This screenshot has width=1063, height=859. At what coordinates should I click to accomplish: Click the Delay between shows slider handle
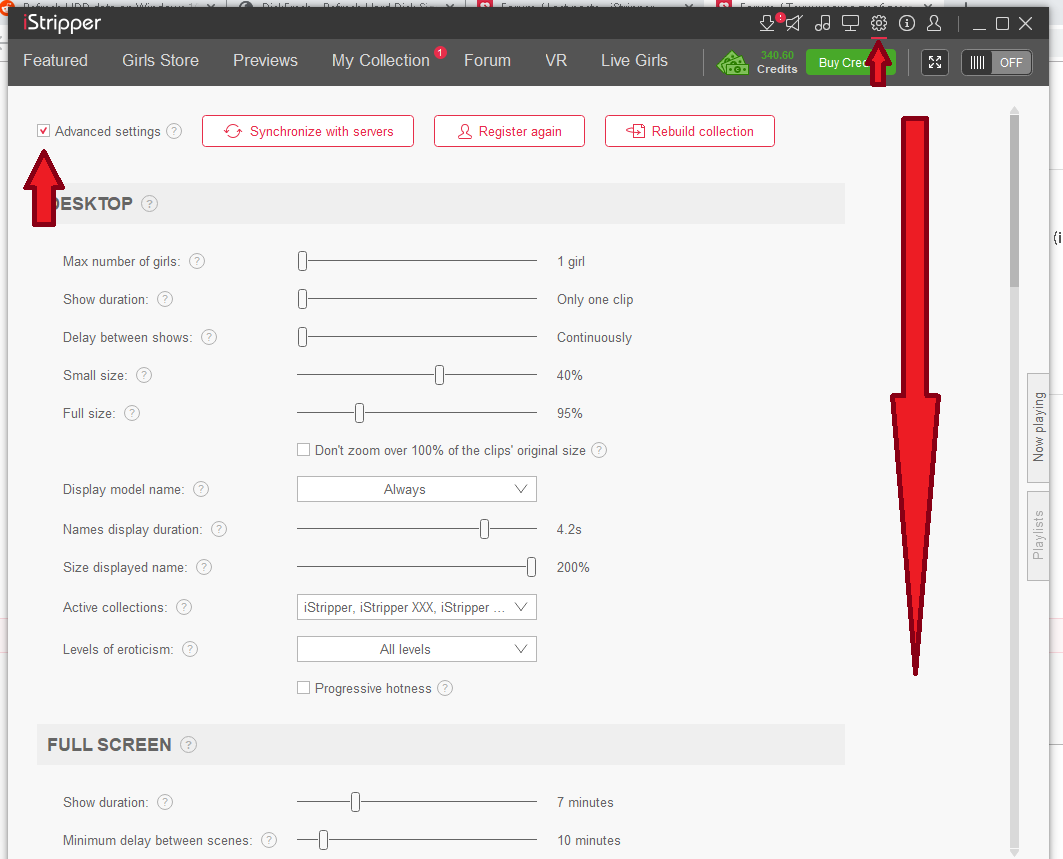point(302,336)
